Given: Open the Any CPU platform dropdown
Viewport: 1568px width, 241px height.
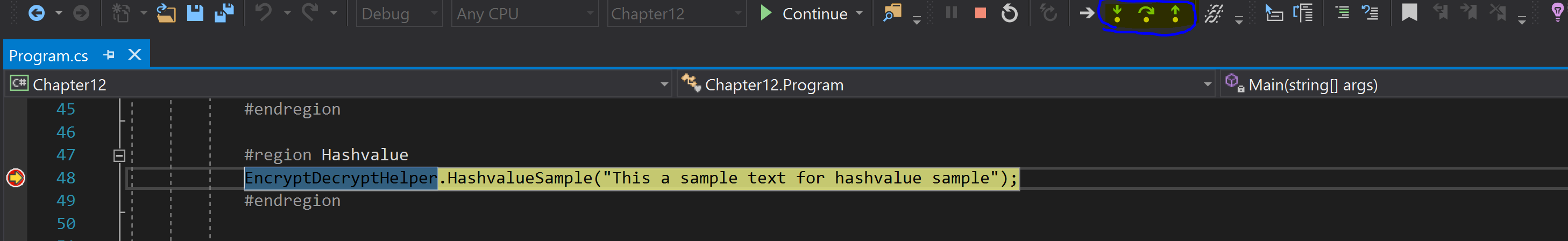Looking at the screenshot, I should point(524,13).
